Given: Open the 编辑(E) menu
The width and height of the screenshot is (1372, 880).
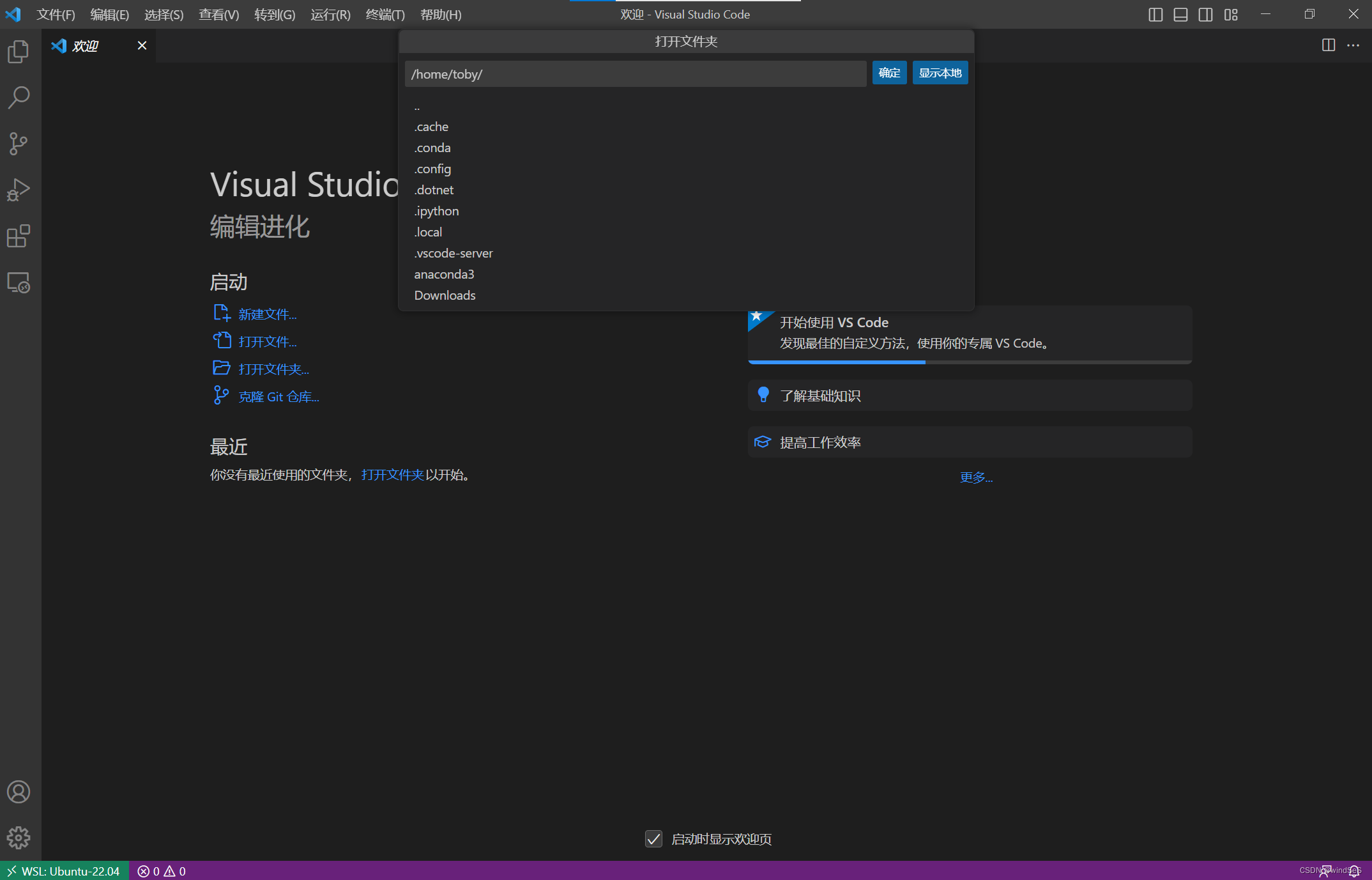Looking at the screenshot, I should [110, 14].
